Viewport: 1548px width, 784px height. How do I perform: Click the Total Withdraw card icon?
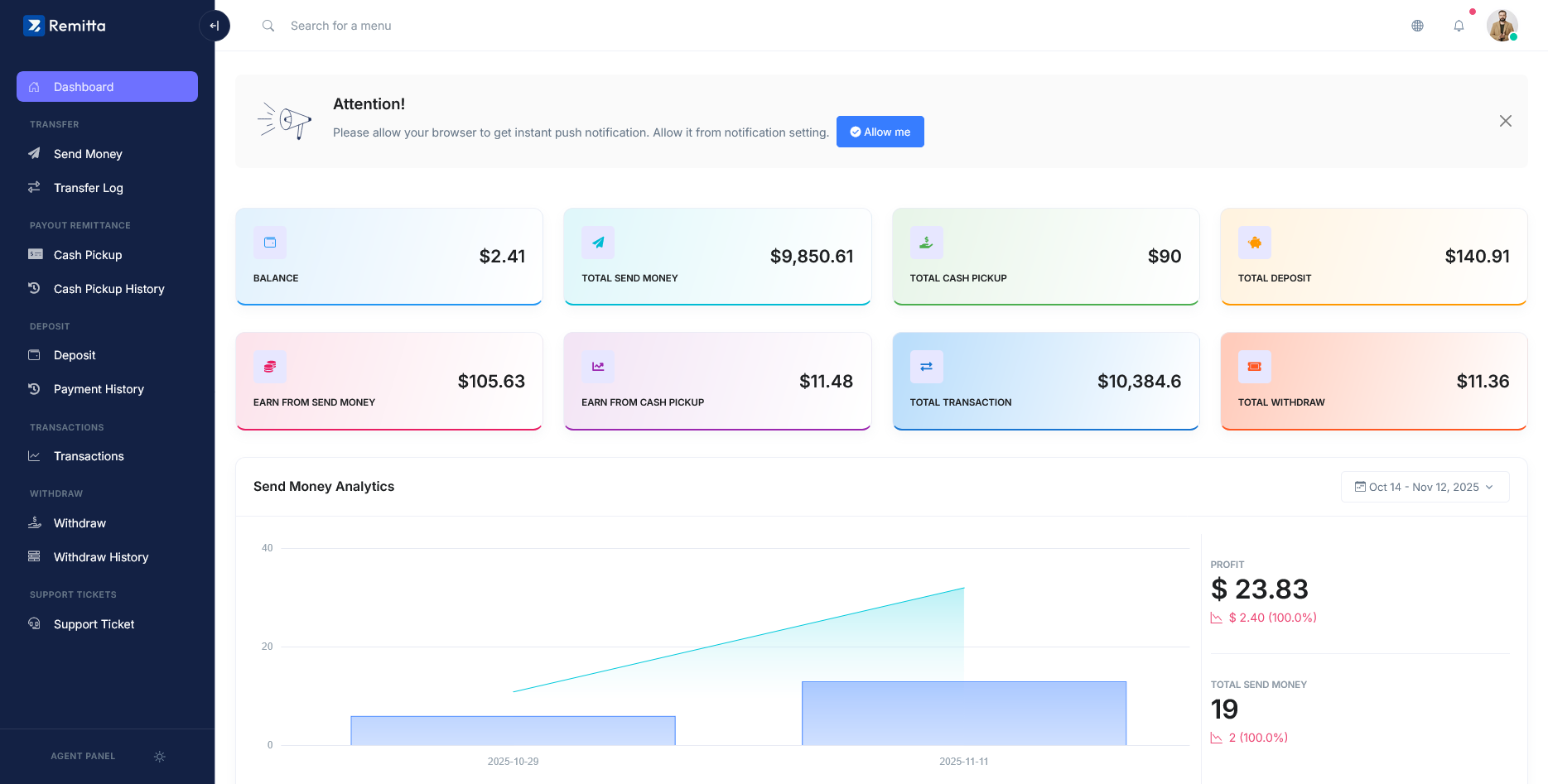(x=1254, y=367)
